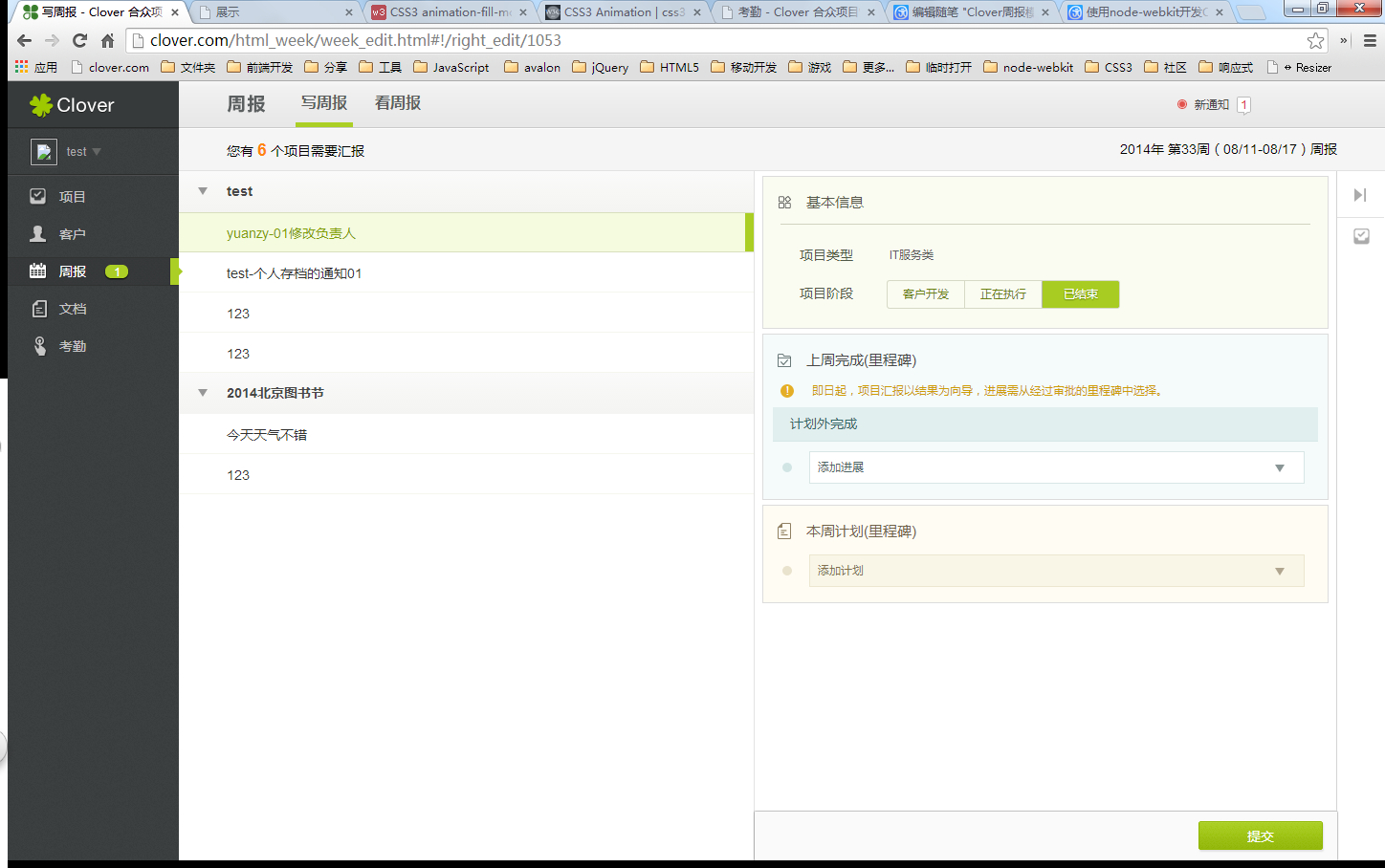Click the 本周计划(里程碑) section icon
Screen dimensions: 1385x868
click(784, 532)
